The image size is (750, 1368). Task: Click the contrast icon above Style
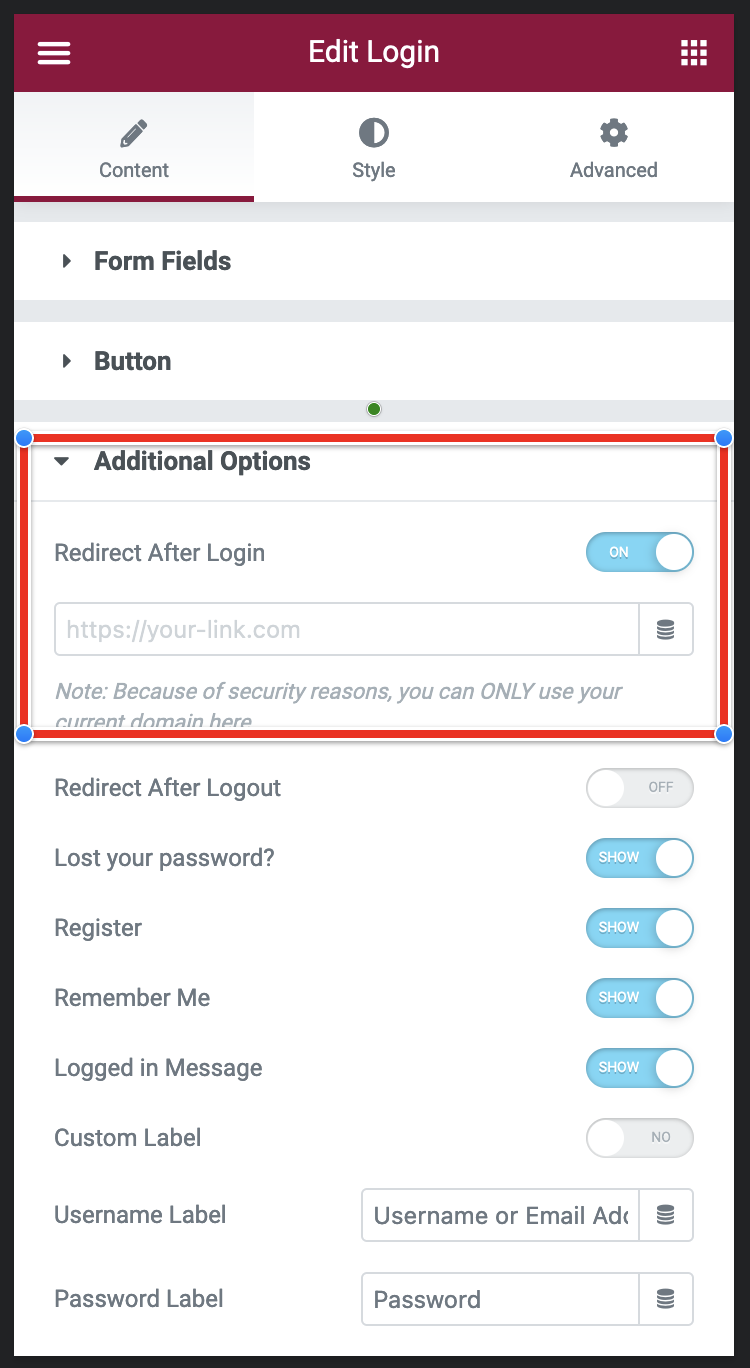point(373,131)
